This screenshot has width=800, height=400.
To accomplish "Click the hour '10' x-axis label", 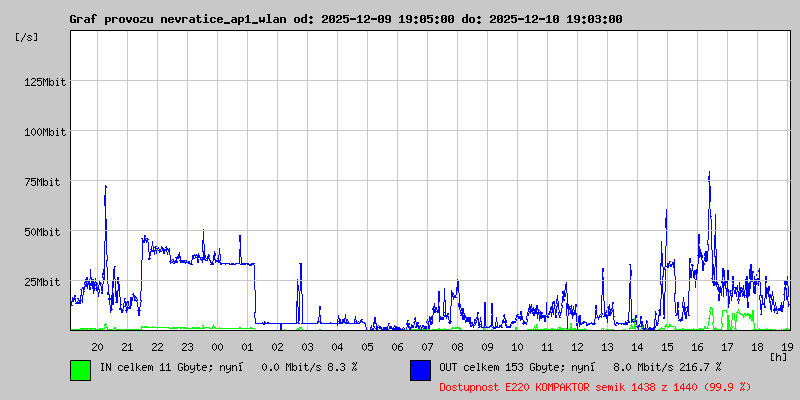I will coord(517,347).
